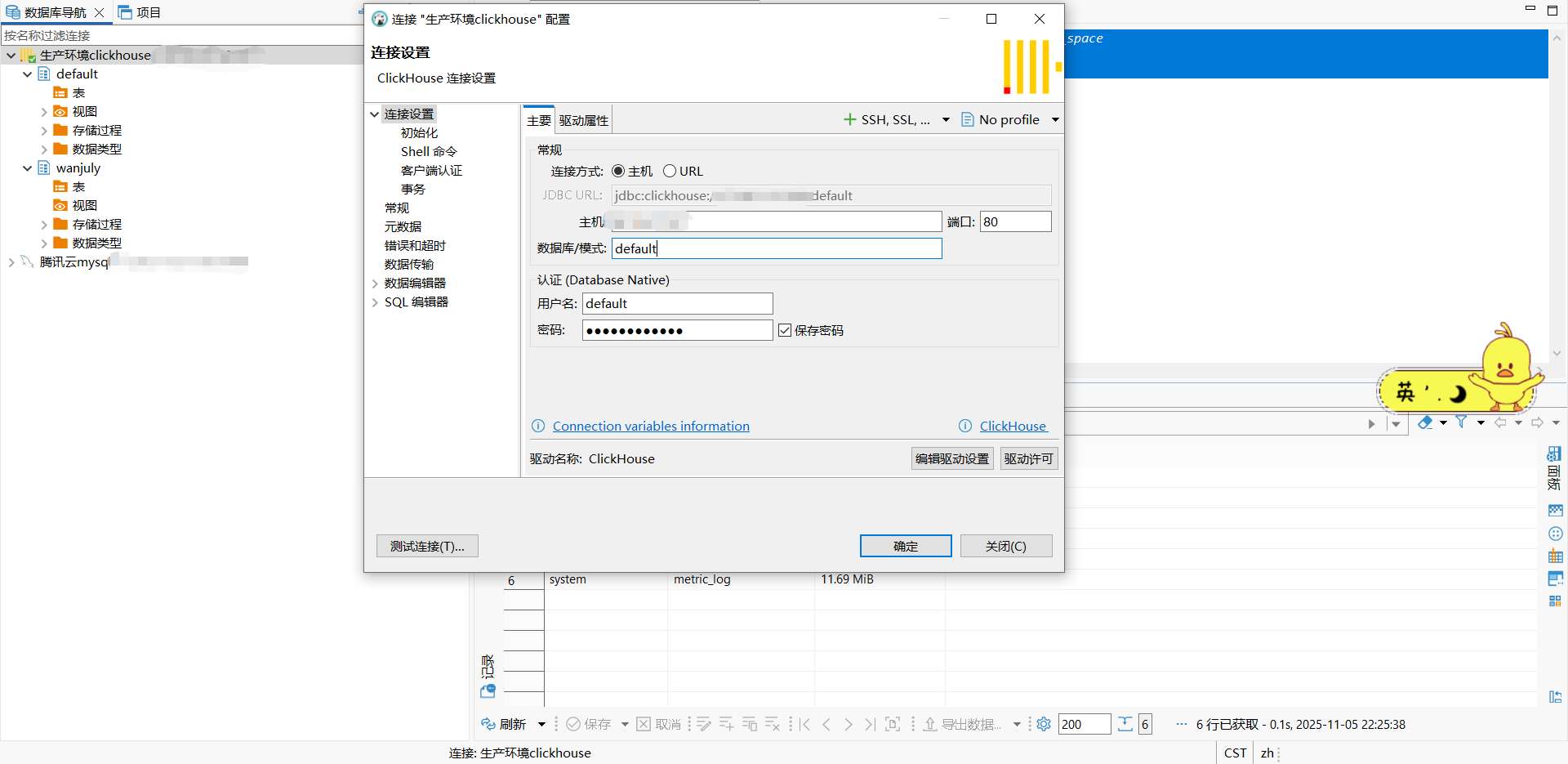Click the 端口 port input field
The width and height of the screenshot is (1568, 764).
pos(1015,221)
